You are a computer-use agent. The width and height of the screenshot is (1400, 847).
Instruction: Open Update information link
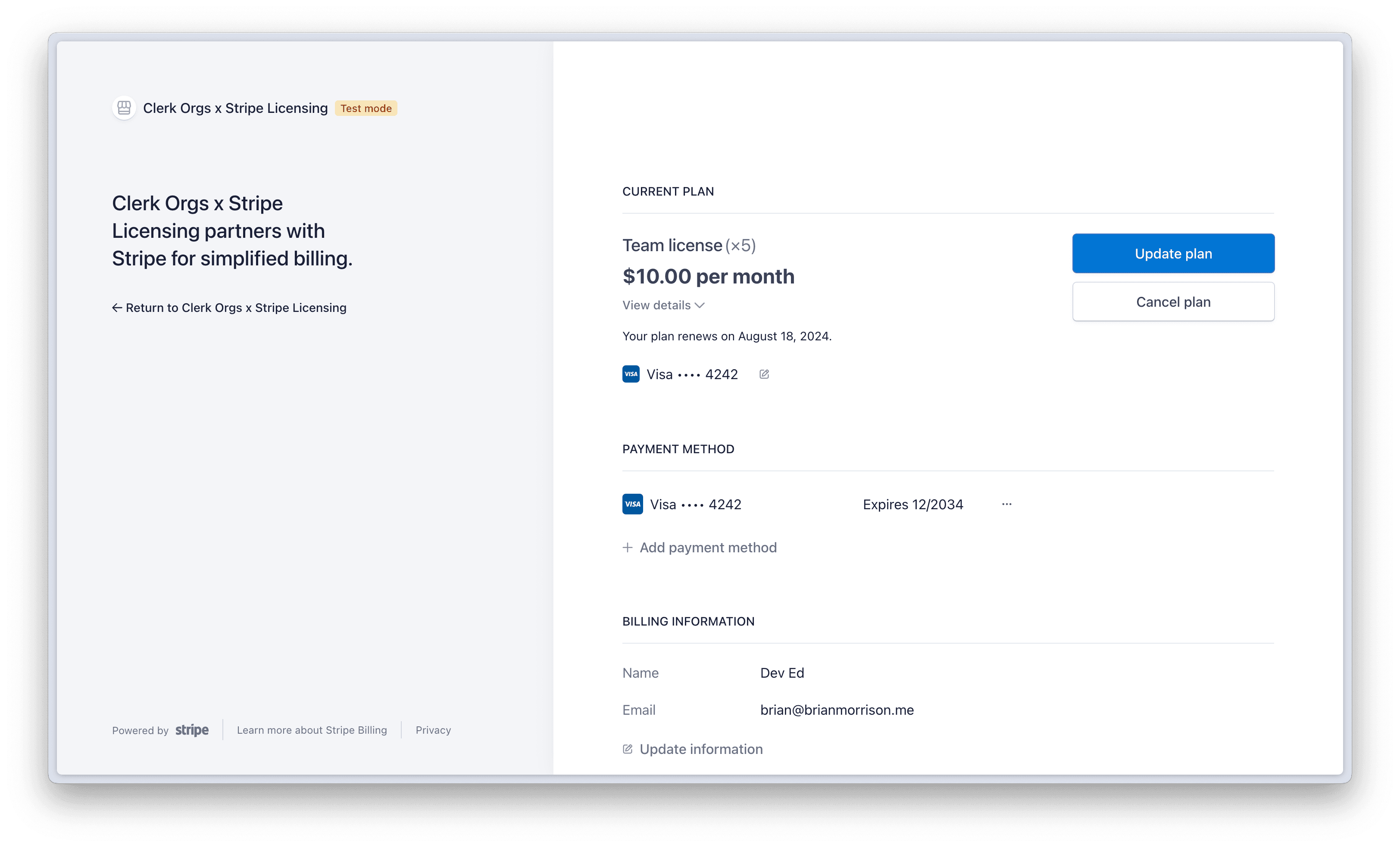[x=693, y=749]
